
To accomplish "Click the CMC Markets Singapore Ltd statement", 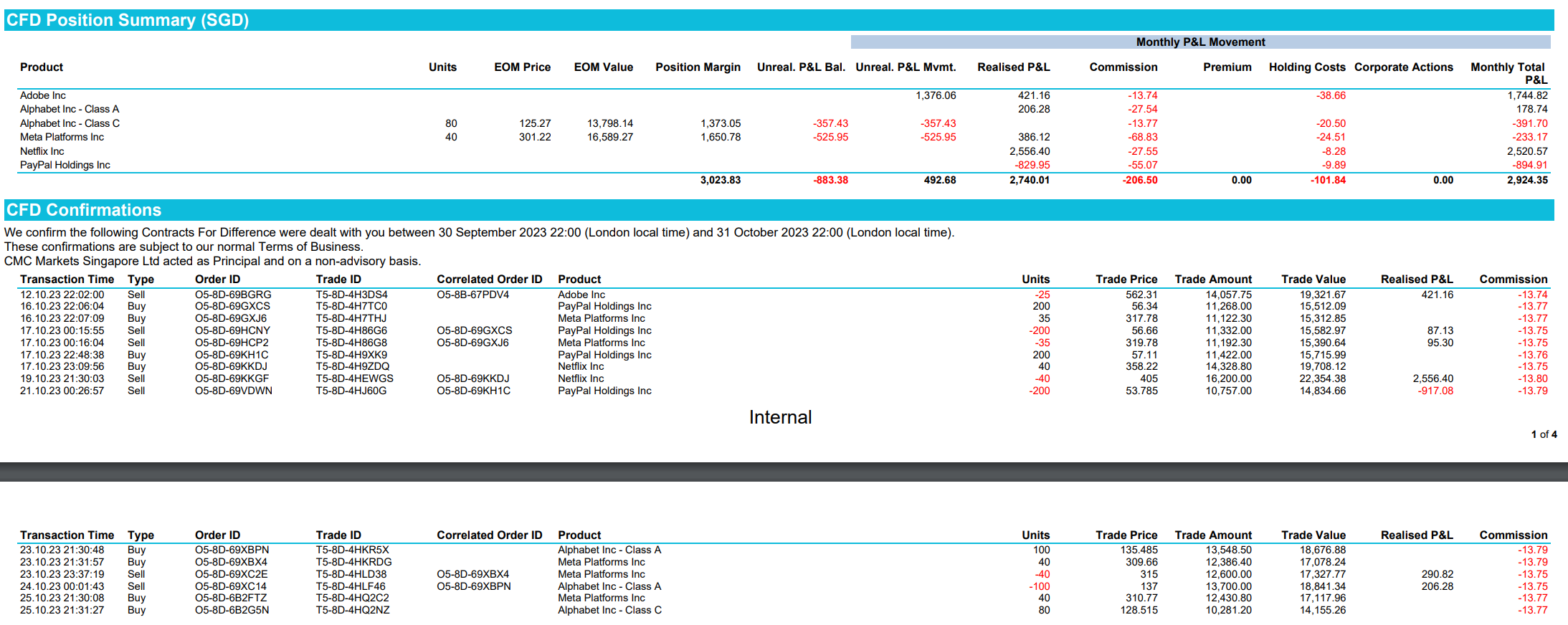I will (212, 261).
